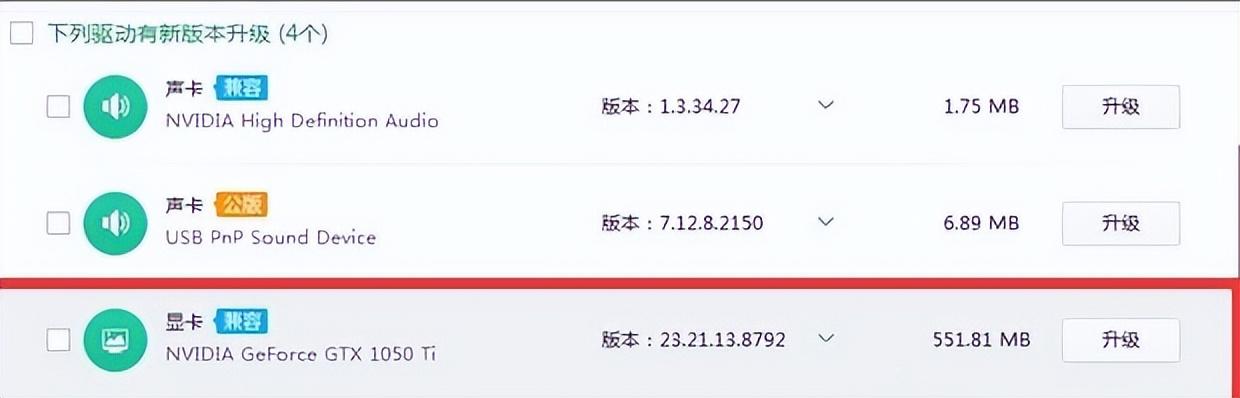The image size is (1240, 398).
Task: Click the GeForce GTX 1050 Ti display icon
Action: [x=114, y=339]
